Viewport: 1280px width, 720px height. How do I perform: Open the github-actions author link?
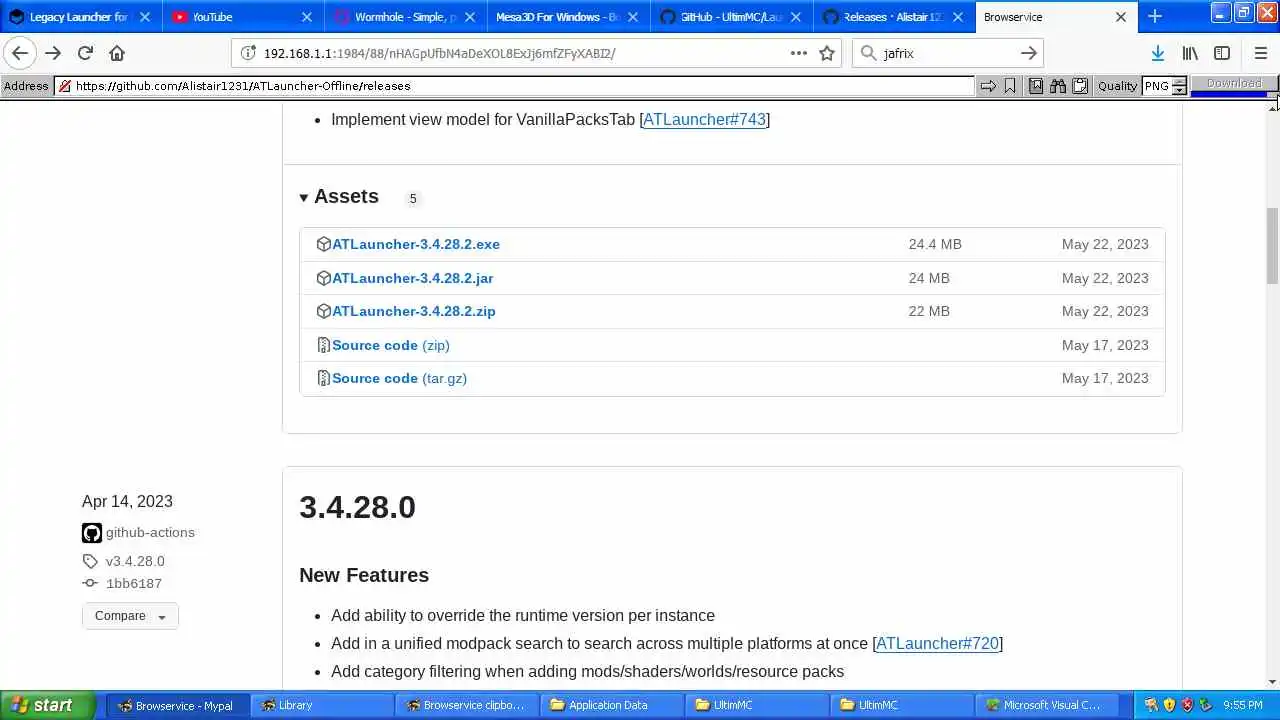[150, 533]
